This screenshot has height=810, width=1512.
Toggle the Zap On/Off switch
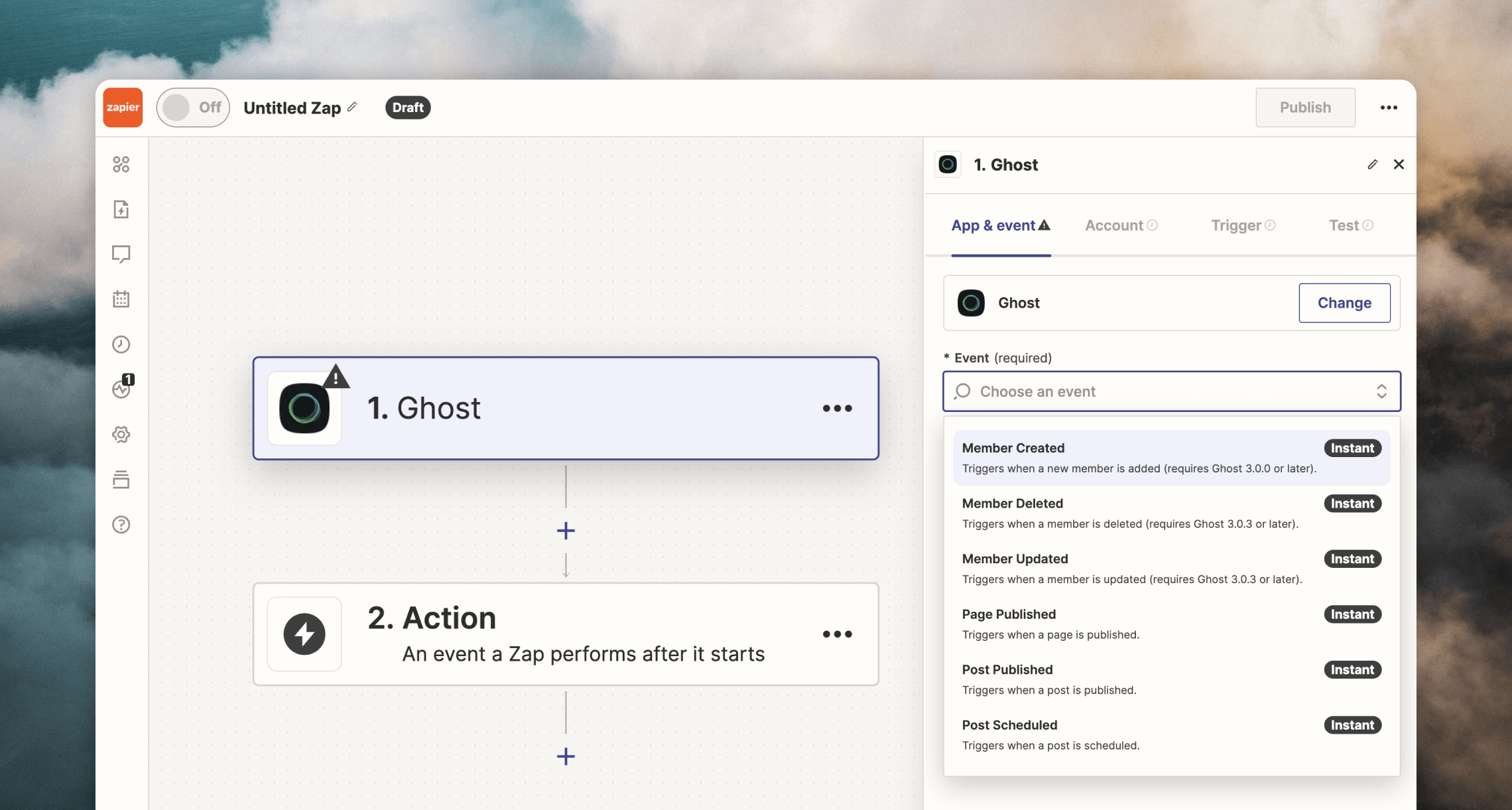point(193,107)
